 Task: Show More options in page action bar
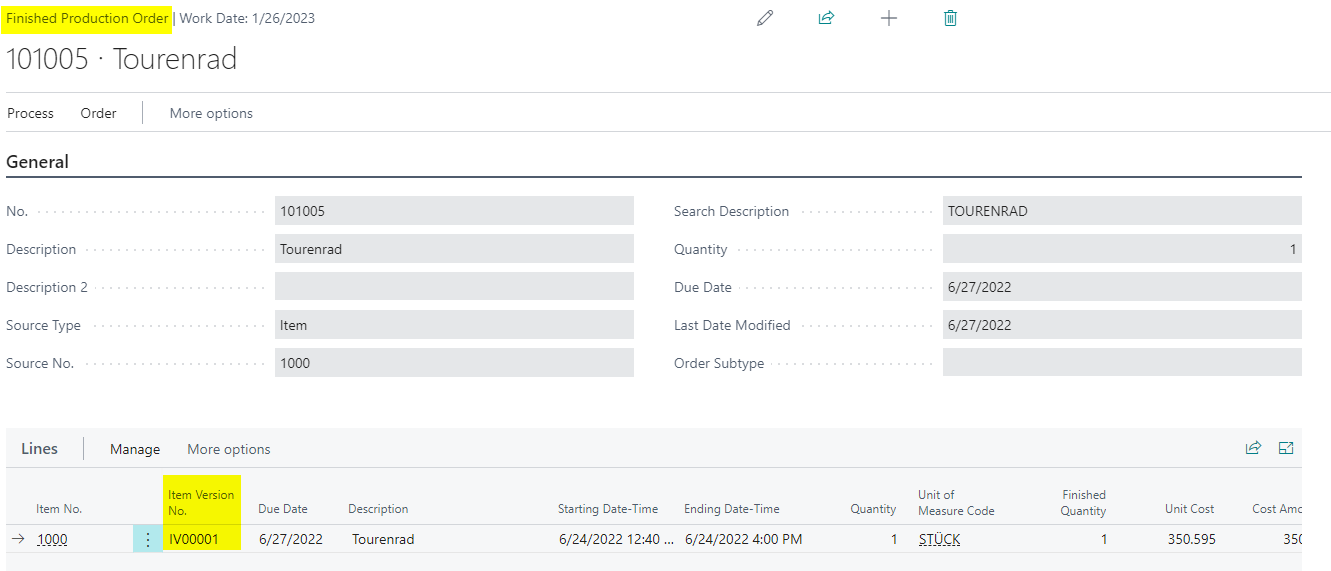point(211,113)
